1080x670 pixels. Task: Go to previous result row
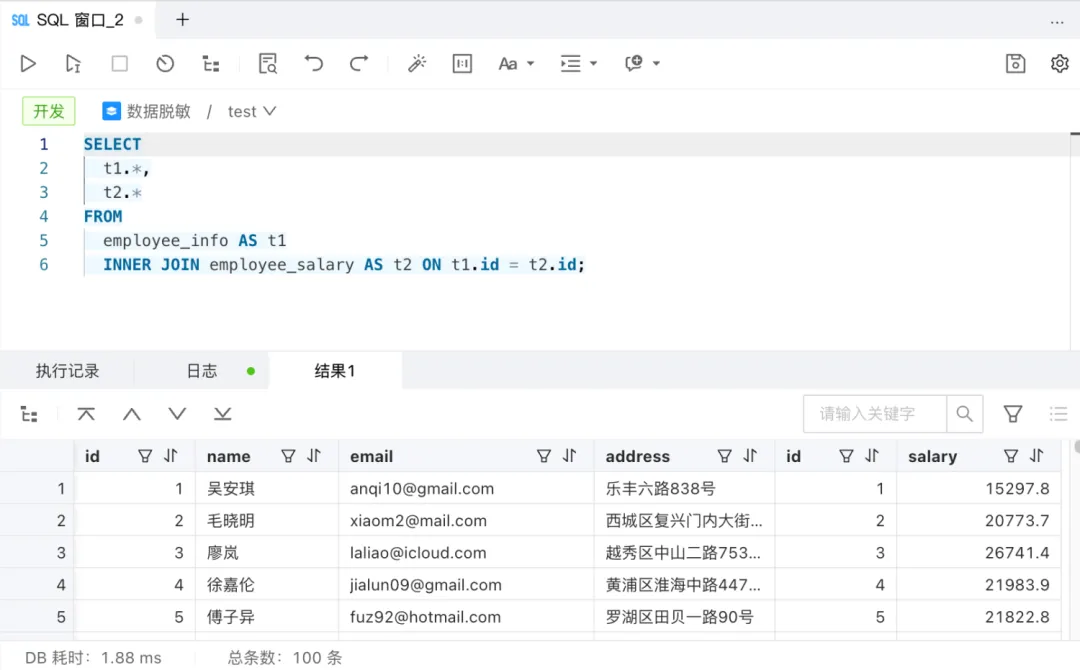132,414
